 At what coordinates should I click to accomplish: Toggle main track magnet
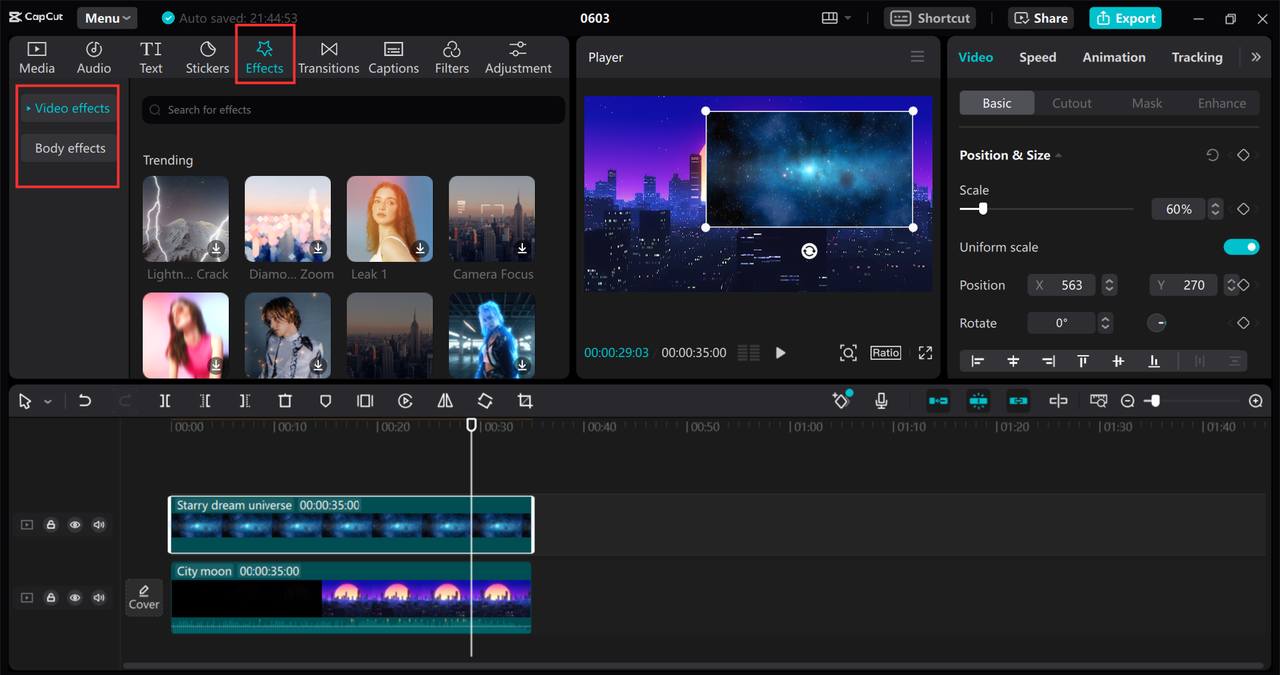coord(938,401)
